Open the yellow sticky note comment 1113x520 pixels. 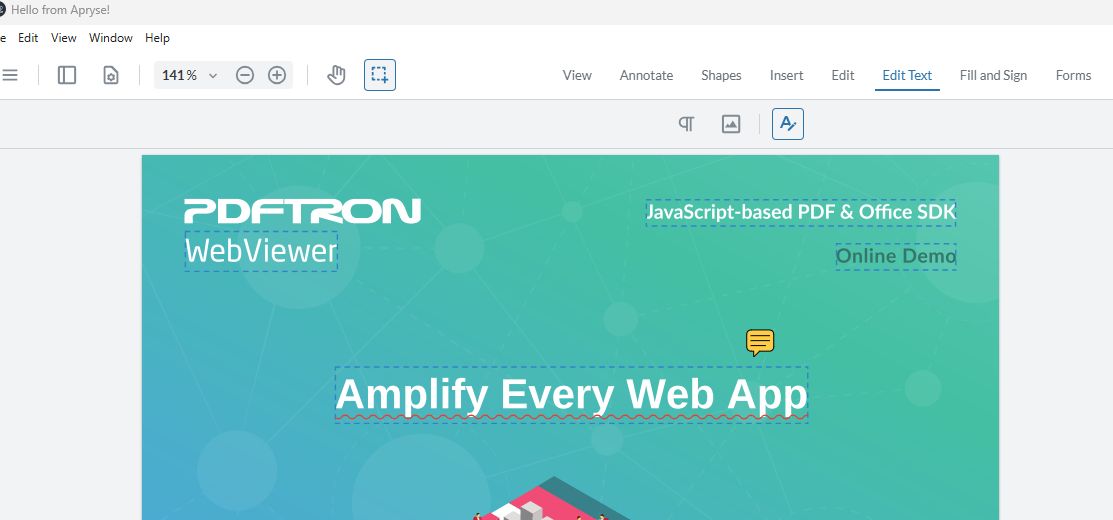(760, 342)
